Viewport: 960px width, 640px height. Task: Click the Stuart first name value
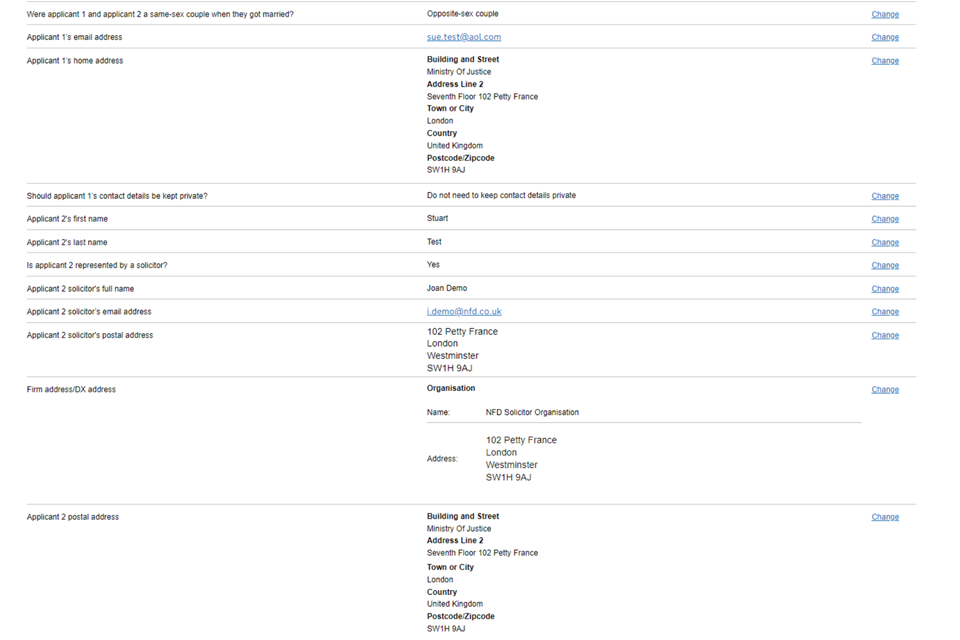pos(437,218)
